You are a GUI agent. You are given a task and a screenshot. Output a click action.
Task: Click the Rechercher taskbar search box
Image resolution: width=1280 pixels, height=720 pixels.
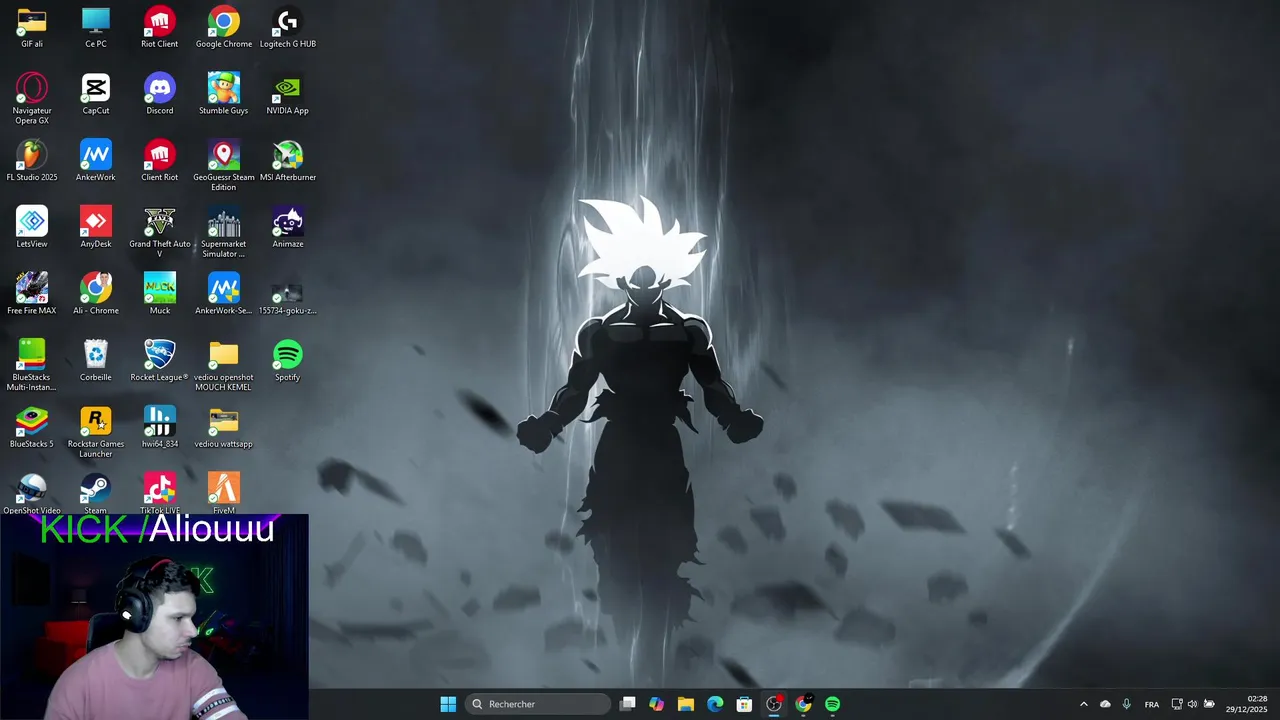click(x=538, y=704)
